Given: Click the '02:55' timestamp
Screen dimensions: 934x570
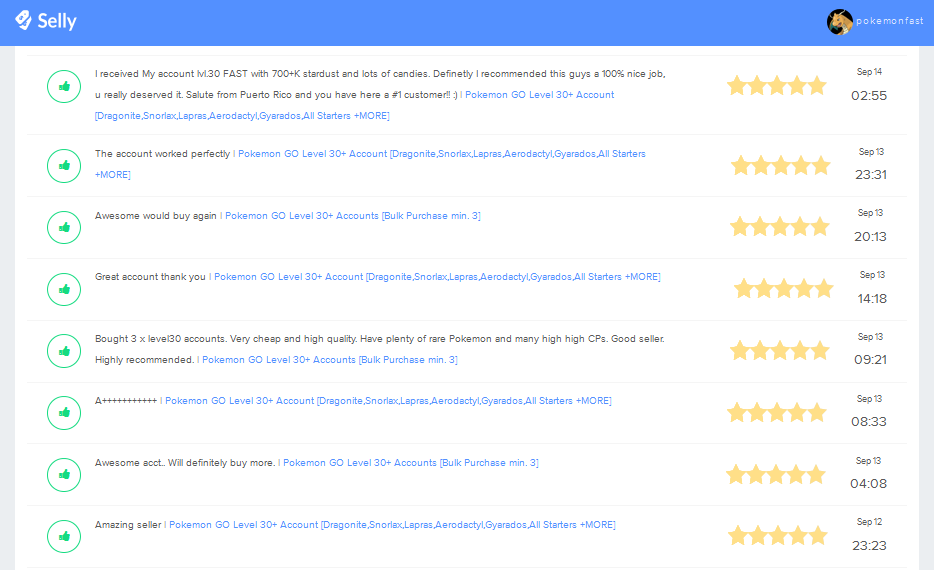Looking at the screenshot, I should pos(869,96).
